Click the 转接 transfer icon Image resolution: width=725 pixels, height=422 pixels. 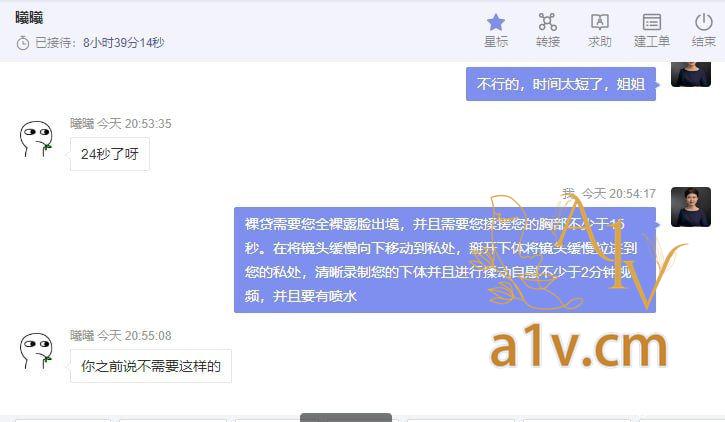coord(547,22)
